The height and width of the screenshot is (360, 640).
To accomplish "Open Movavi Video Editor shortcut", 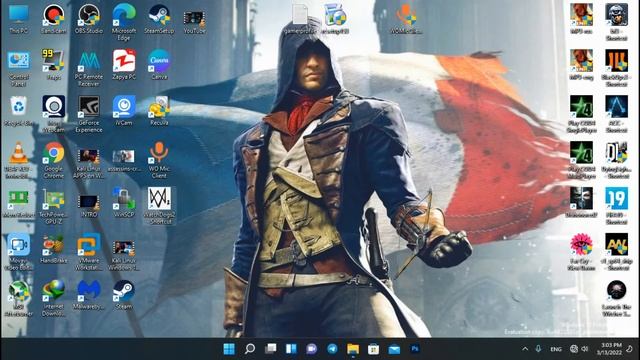I will tap(18, 252).
